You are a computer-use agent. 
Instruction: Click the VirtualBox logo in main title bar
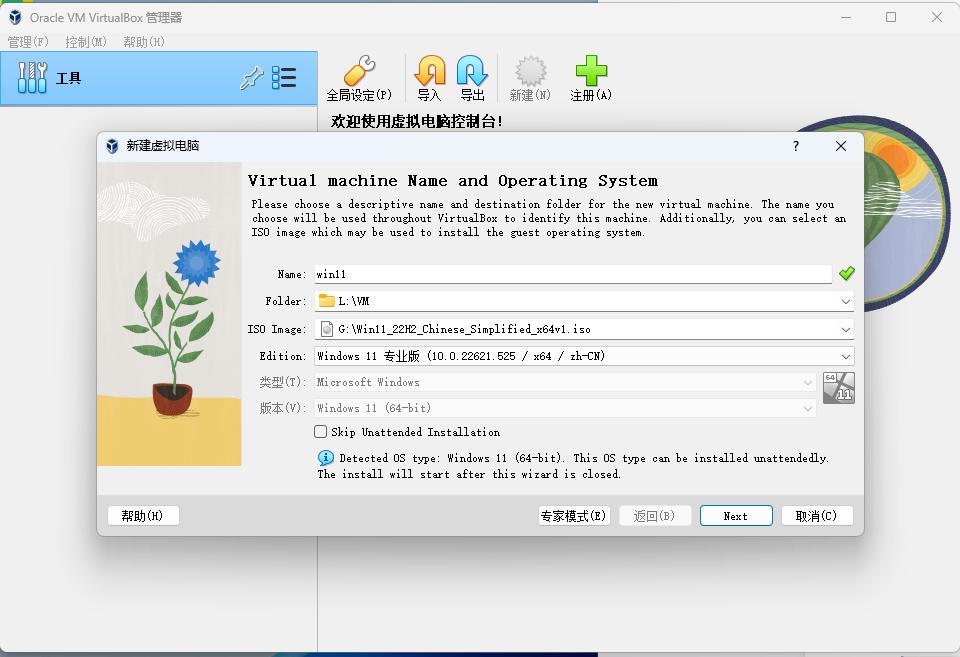tap(15, 17)
